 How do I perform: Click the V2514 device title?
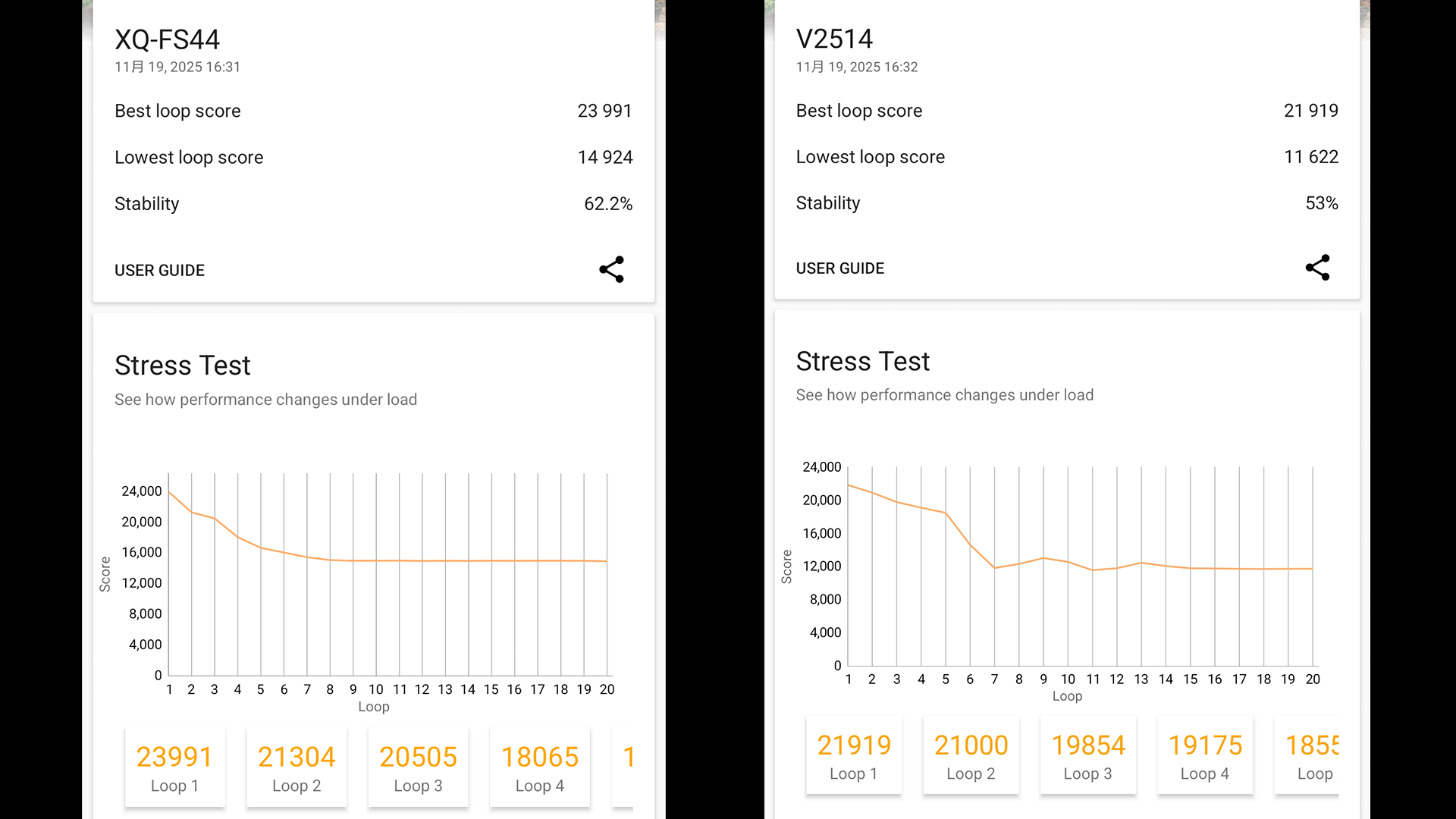(x=834, y=39)
